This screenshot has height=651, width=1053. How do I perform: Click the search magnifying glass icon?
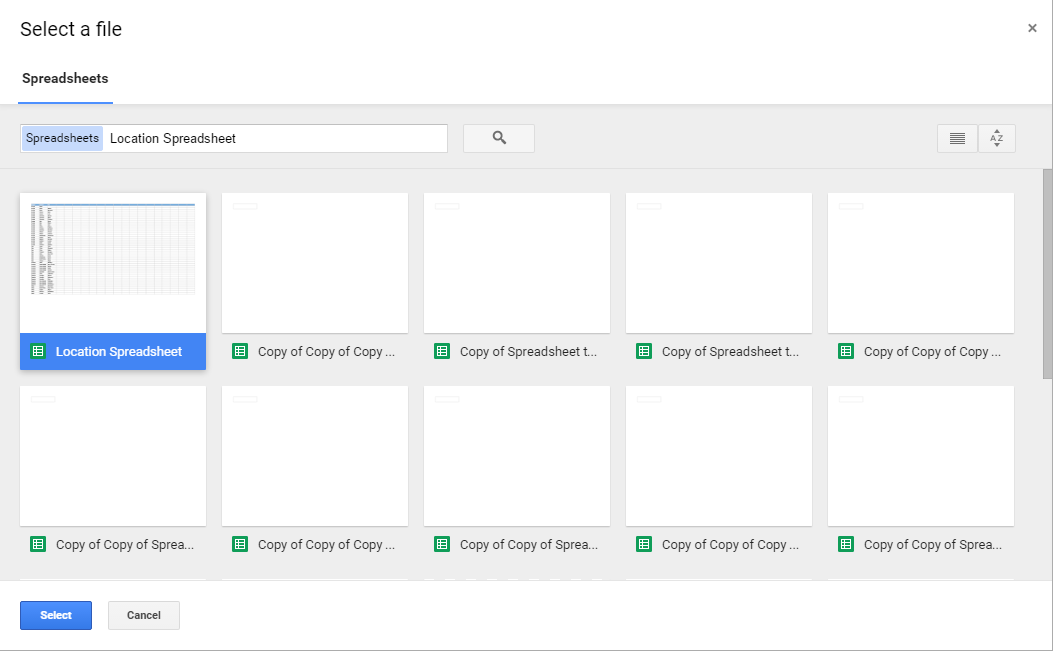pyautogui.click(x=498, y=138)
